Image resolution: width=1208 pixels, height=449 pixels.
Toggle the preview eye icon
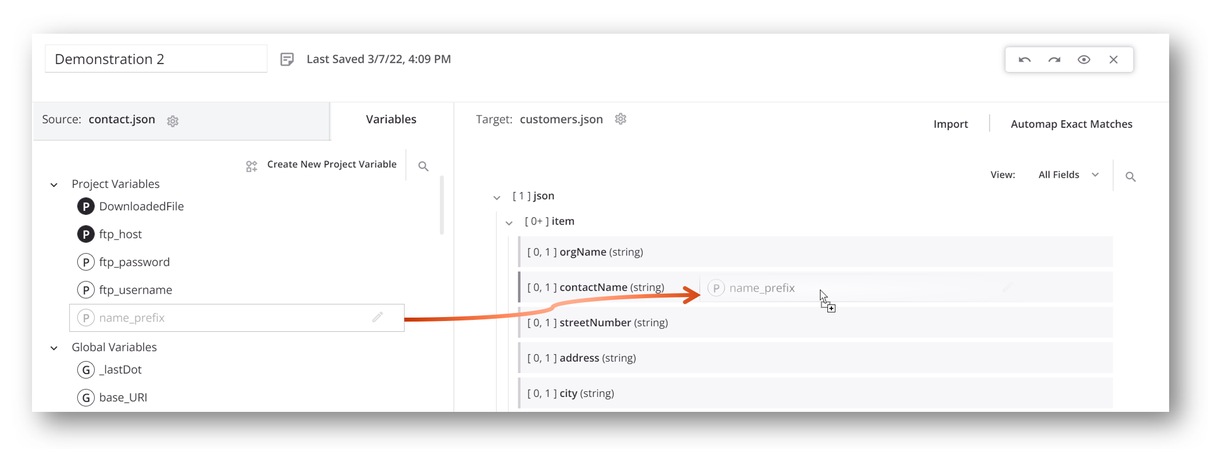pos(1084,60)
